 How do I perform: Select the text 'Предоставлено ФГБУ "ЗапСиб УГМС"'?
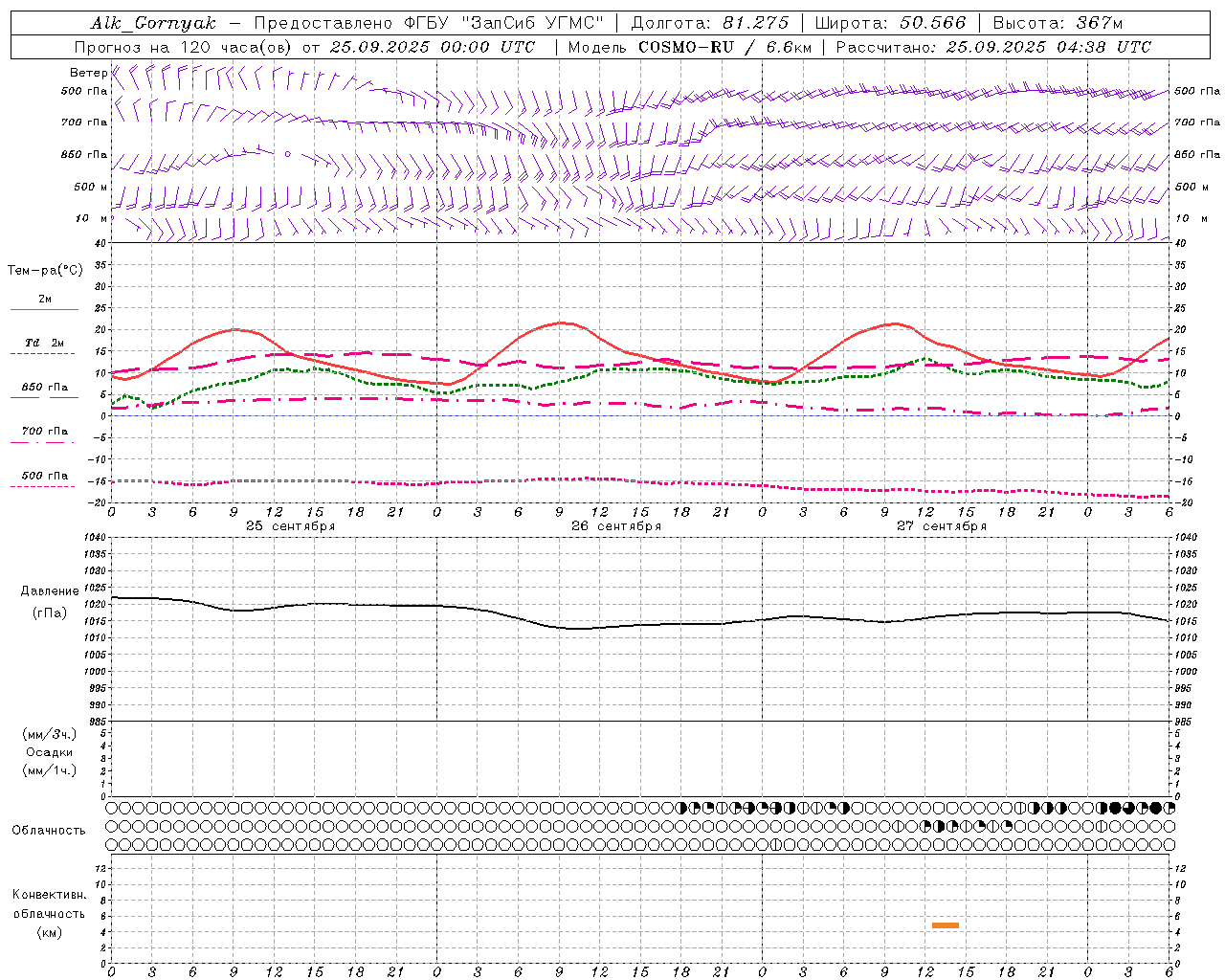pyautogui.click(x=430, y=23)
